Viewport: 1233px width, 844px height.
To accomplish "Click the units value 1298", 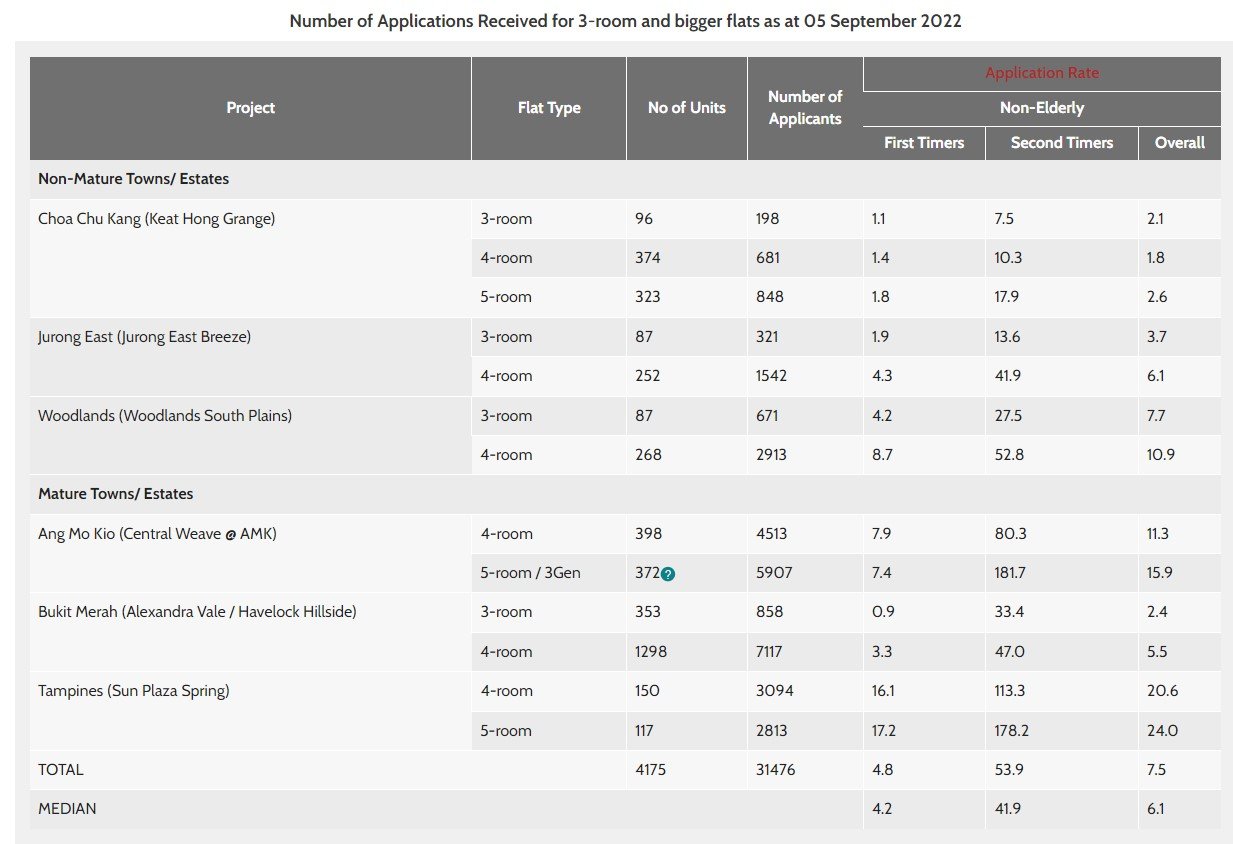I will tap(651, 652).
